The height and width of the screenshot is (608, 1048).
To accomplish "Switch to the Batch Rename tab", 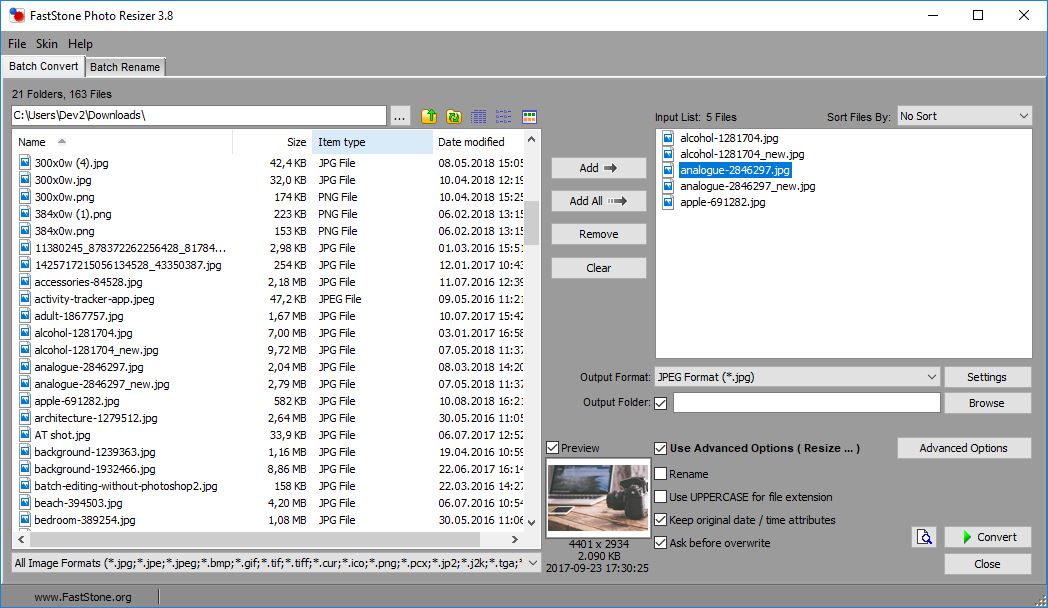I will click(x=125, y=67).
